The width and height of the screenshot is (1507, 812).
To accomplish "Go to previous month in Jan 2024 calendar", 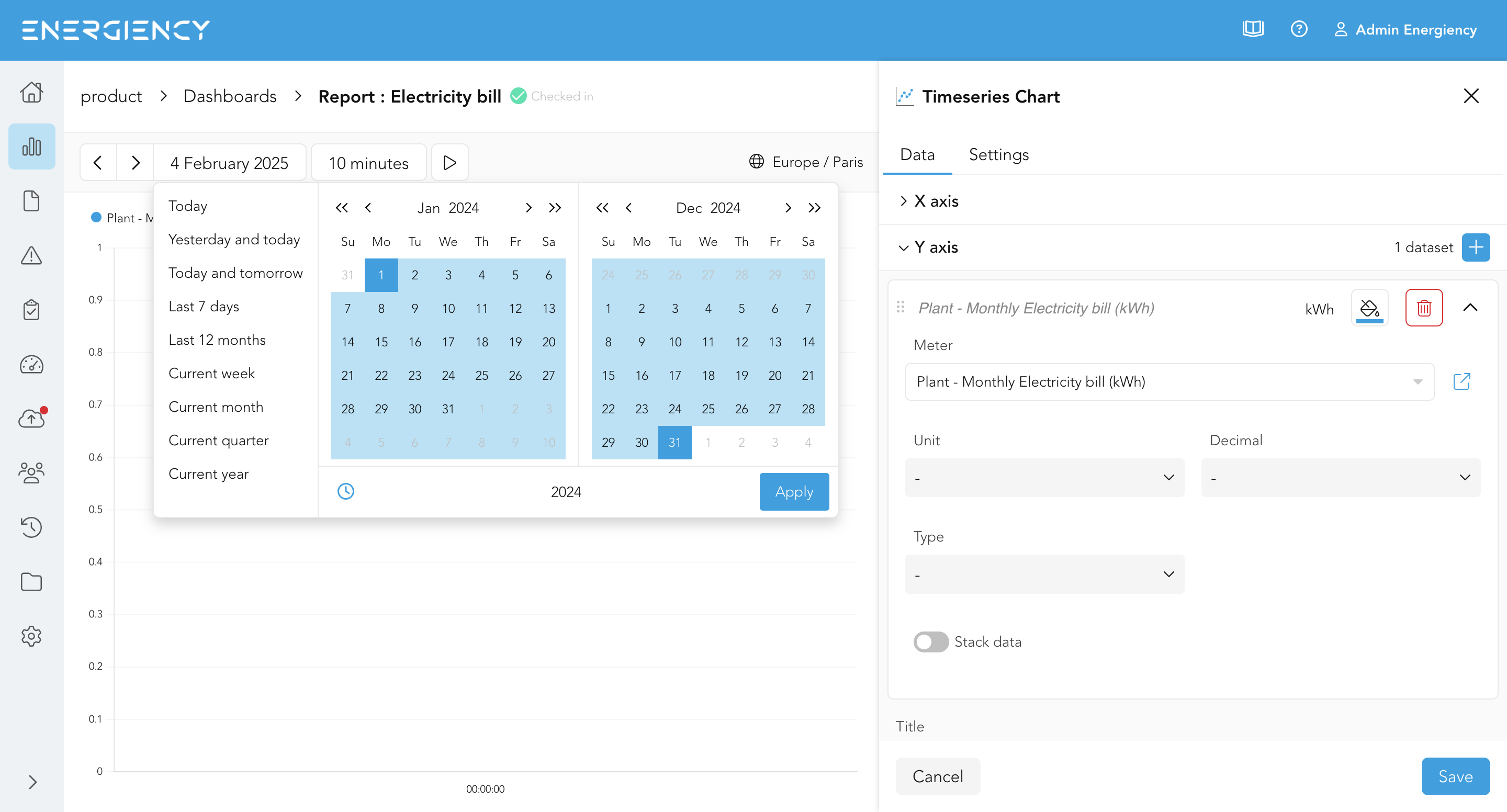I will tap(368, 208).
